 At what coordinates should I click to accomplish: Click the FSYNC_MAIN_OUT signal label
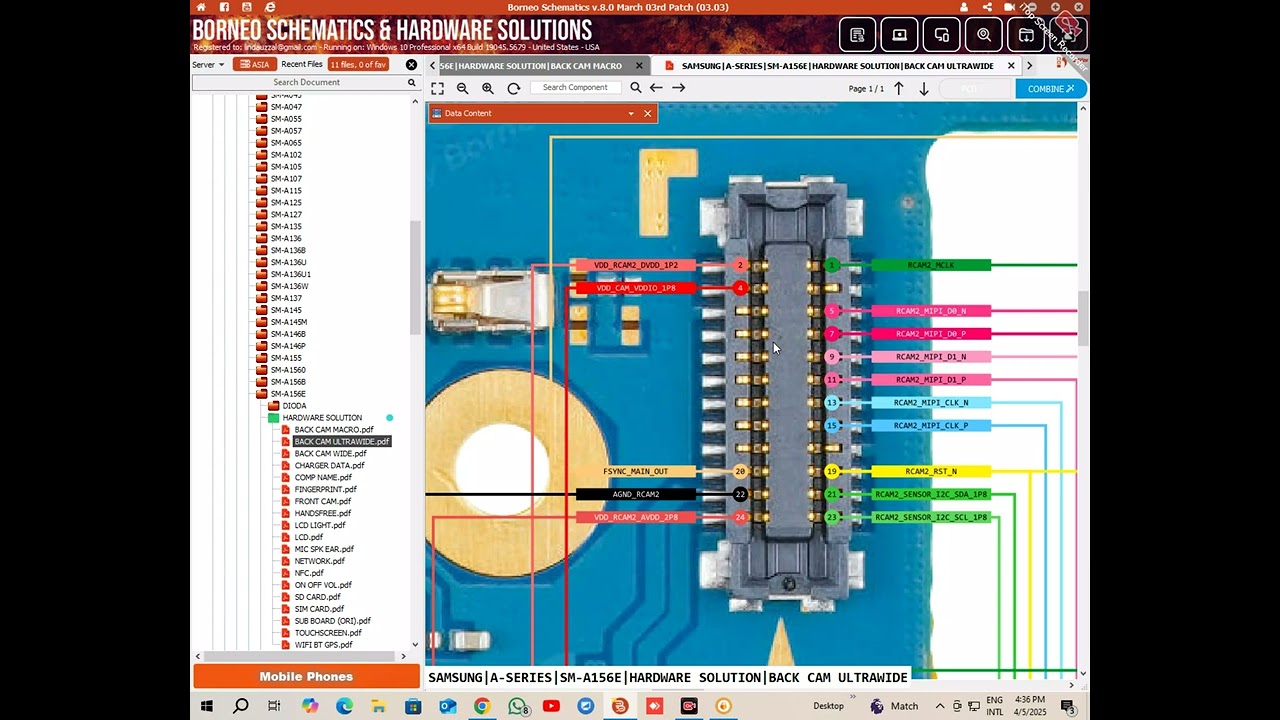click(636, 472)
